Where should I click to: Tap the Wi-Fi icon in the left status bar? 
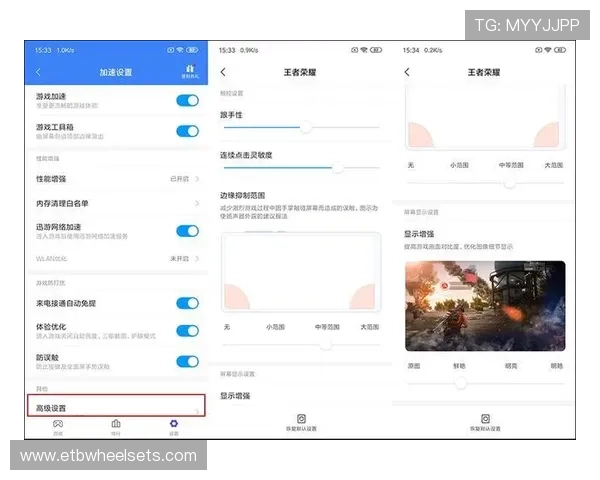coord(180,50)
